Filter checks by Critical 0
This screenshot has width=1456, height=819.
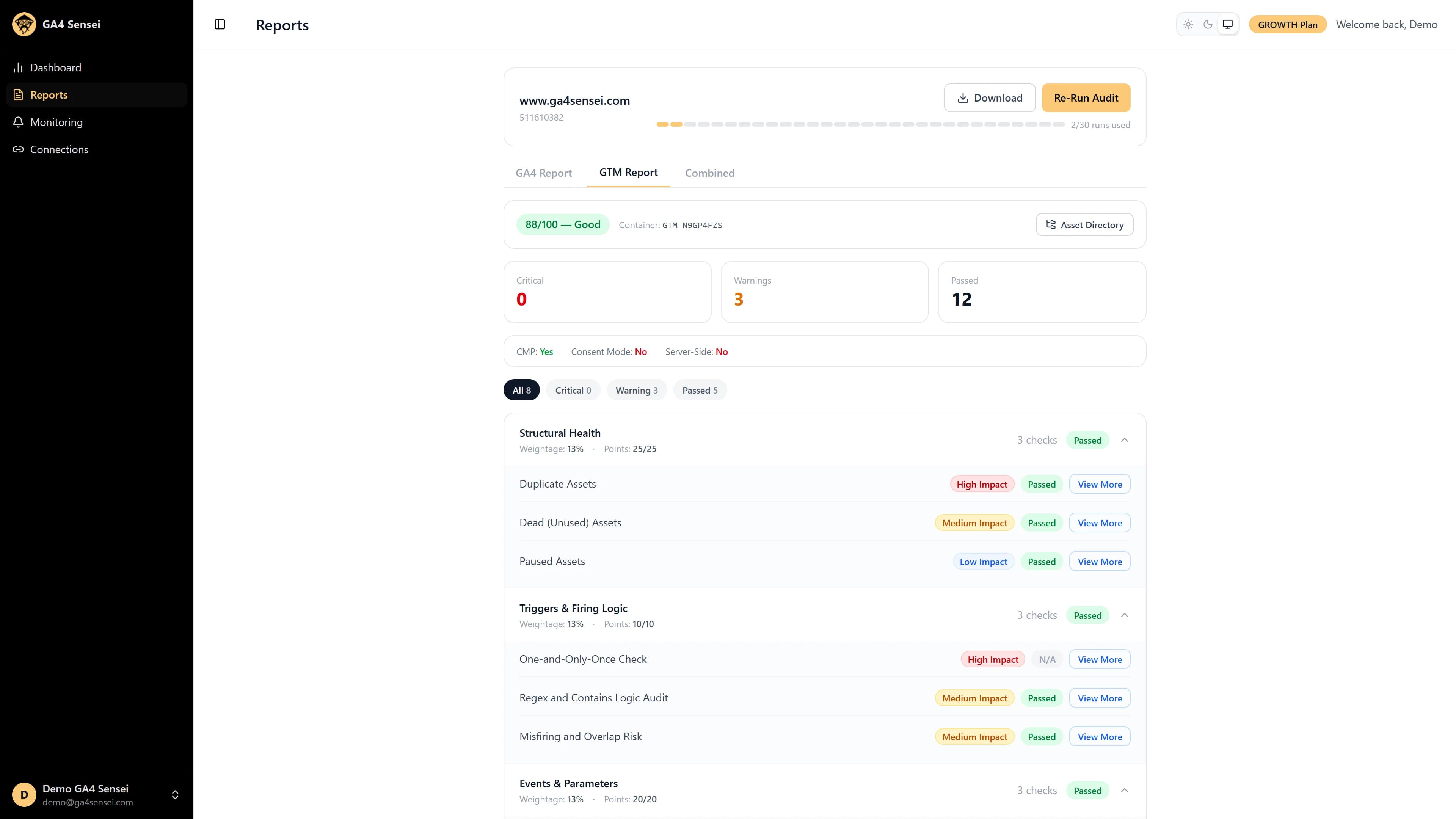(x=573, y=390)
